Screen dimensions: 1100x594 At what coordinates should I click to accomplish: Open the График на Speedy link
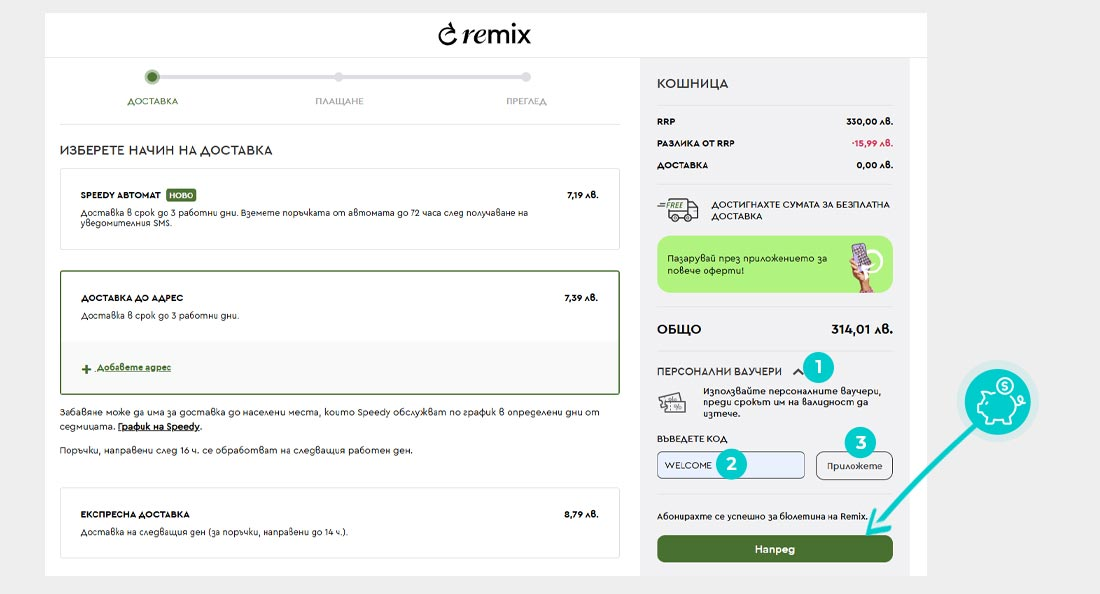pyautogui.click(x=159, y=426)
